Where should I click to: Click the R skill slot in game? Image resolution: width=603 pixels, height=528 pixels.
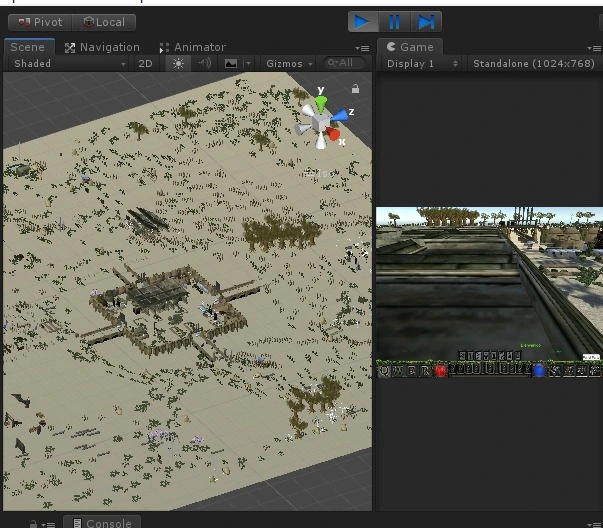click(425, 371)
